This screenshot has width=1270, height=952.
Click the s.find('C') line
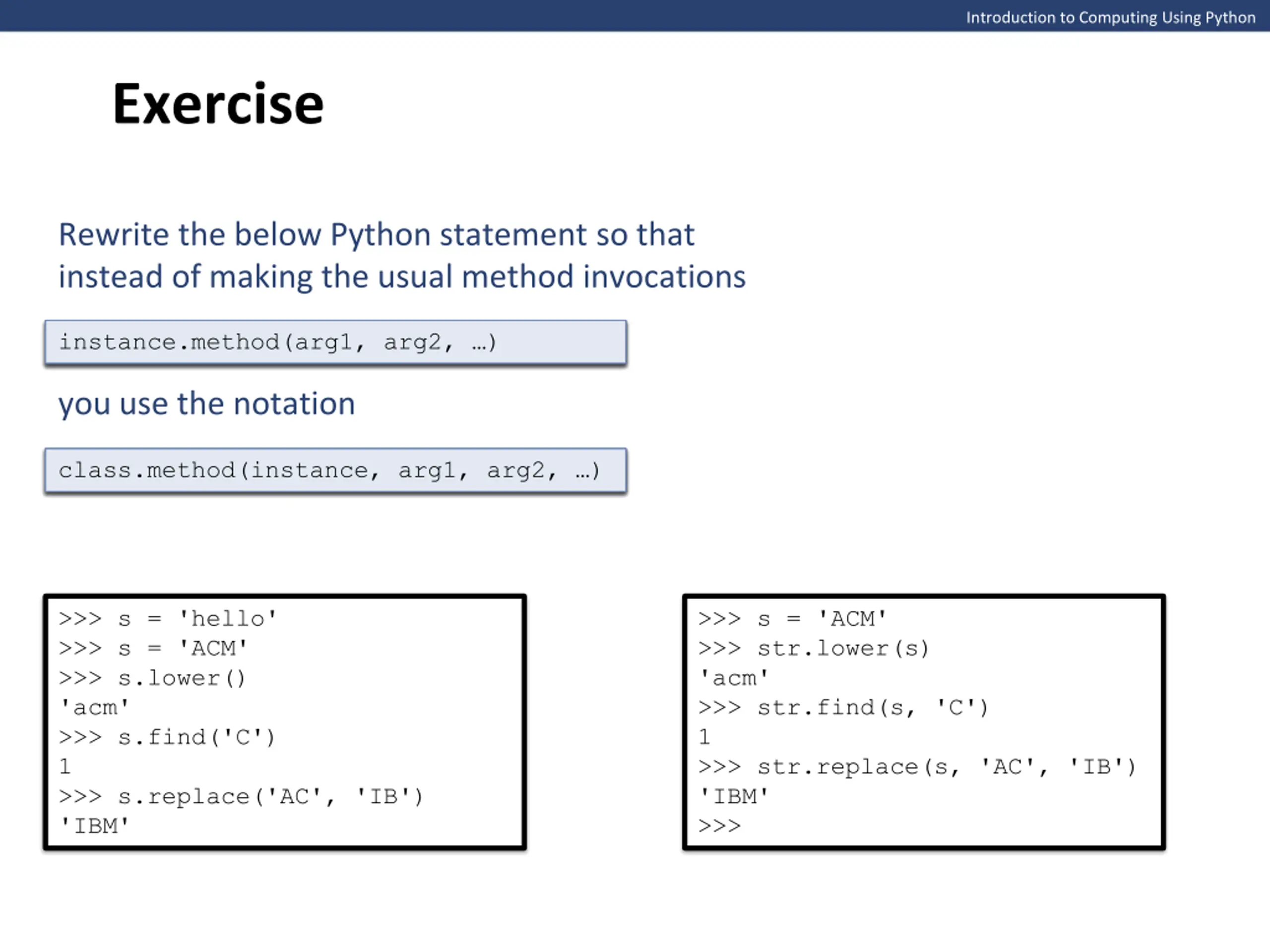click(x=167, y=737)
